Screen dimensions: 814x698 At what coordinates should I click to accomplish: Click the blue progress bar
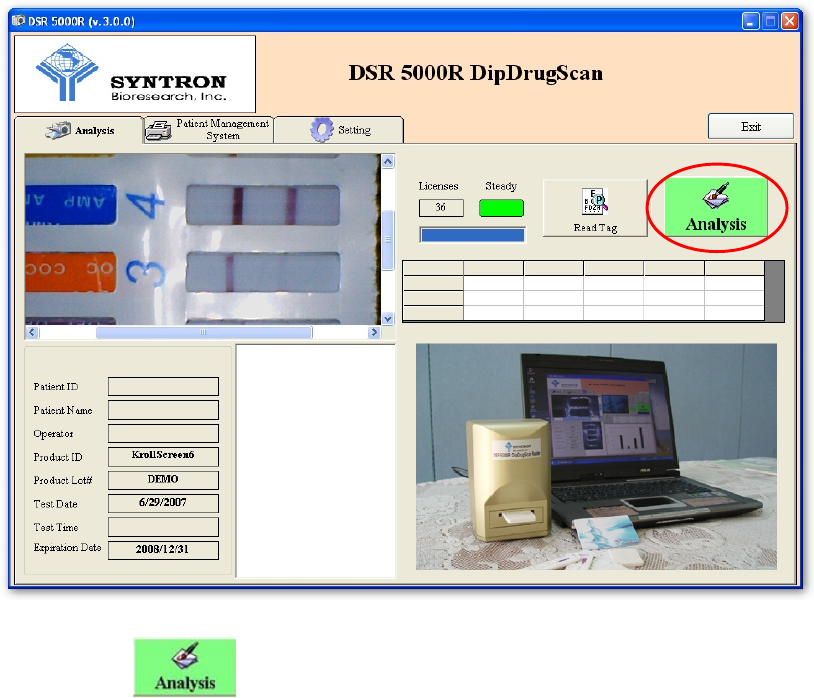click(x=472, y=235)
